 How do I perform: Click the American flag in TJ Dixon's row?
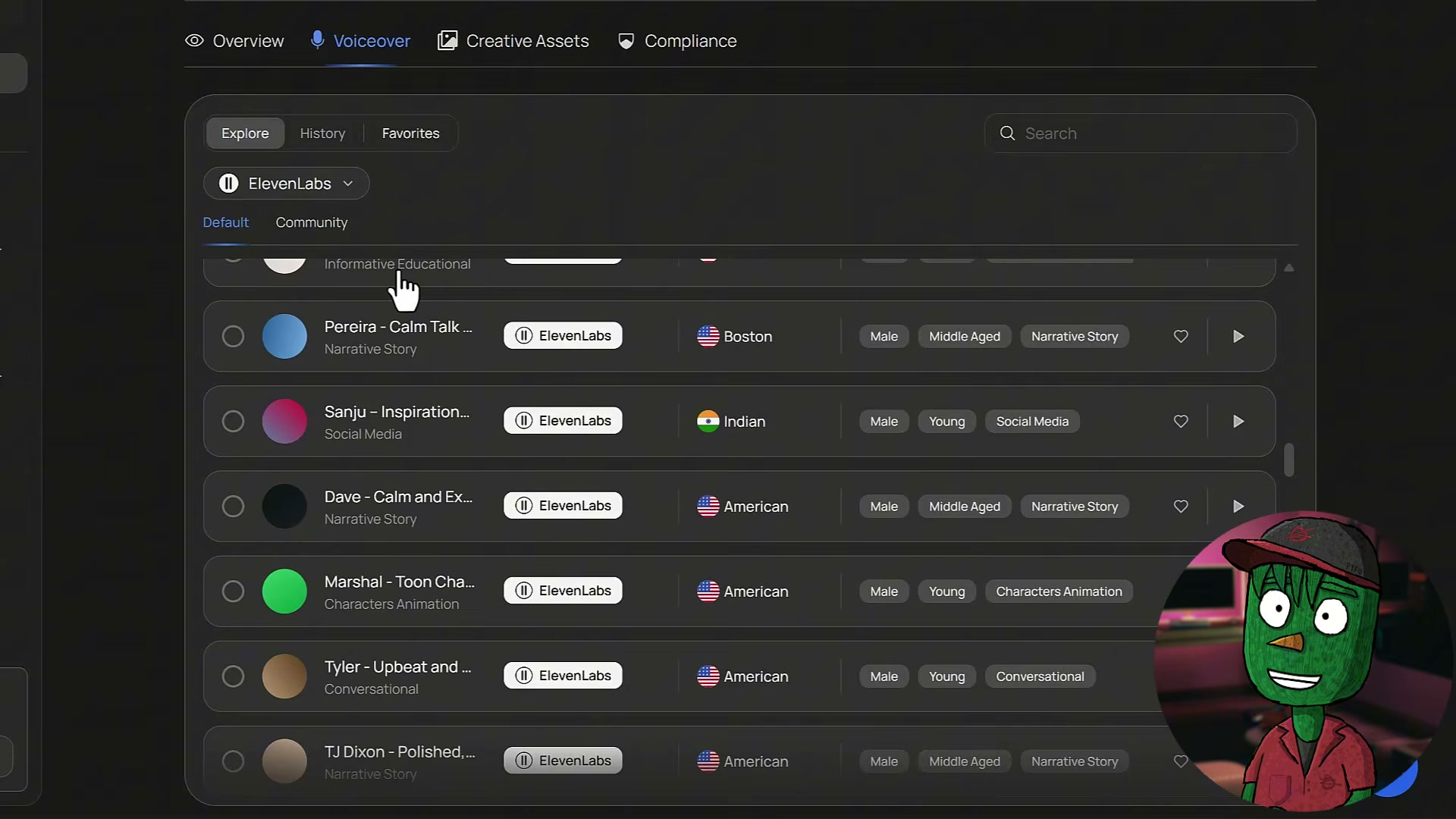click(x=708, y=761)
